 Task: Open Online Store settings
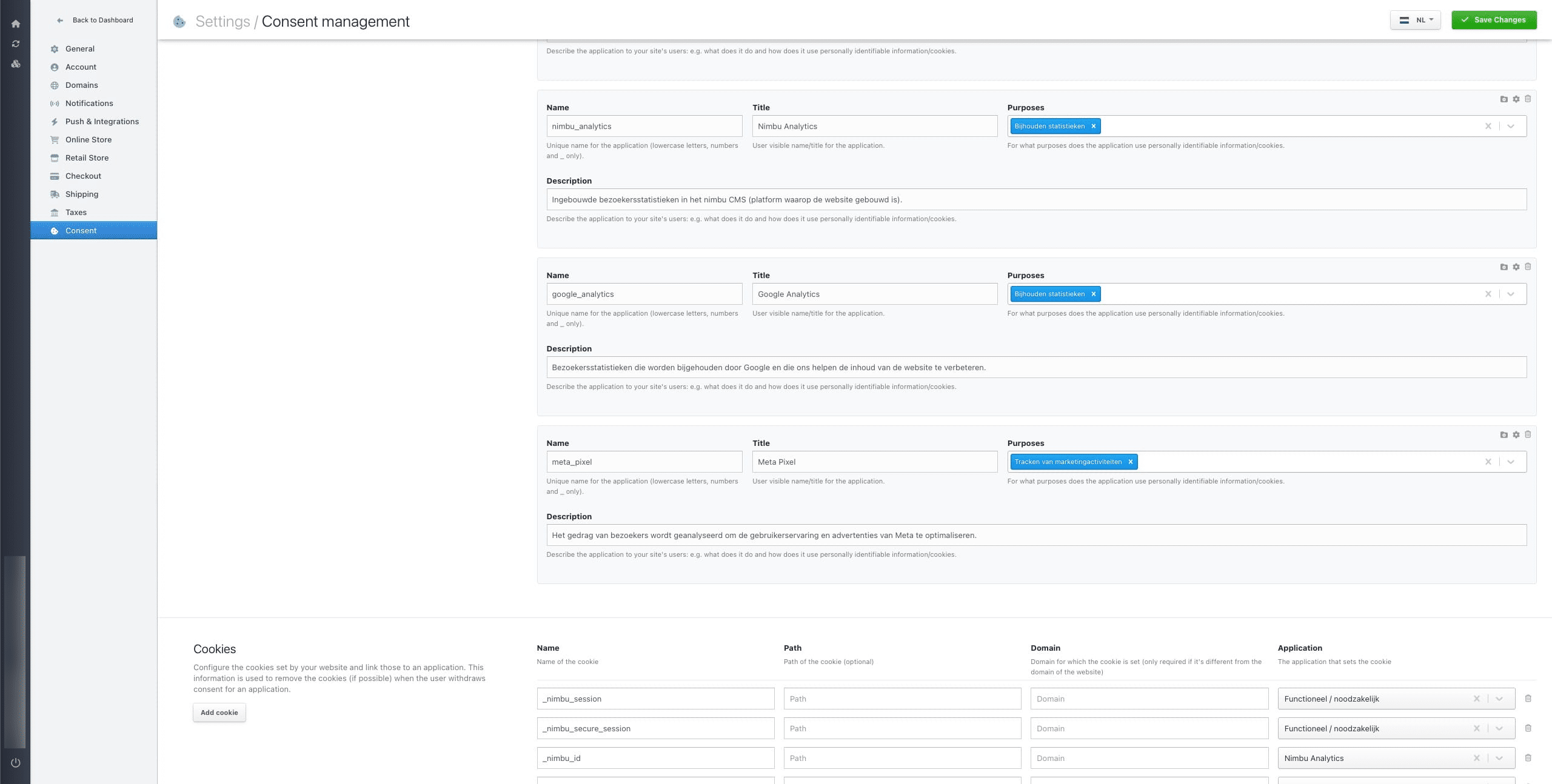[89, 139]
